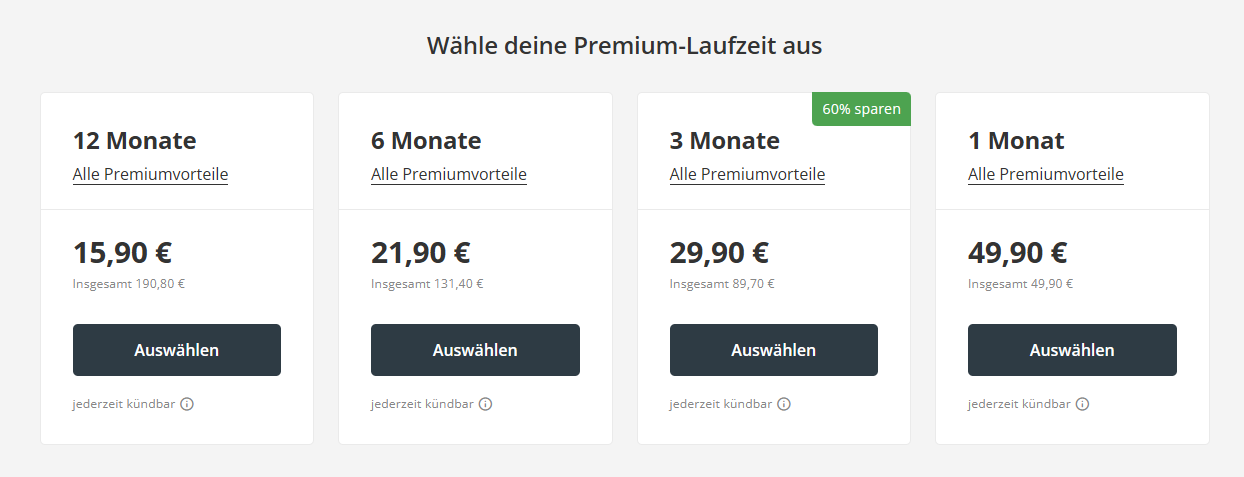This screenshot has height=477, width=1244.
Task: Click the green 60% sparen badge
Action: point(861,109)
